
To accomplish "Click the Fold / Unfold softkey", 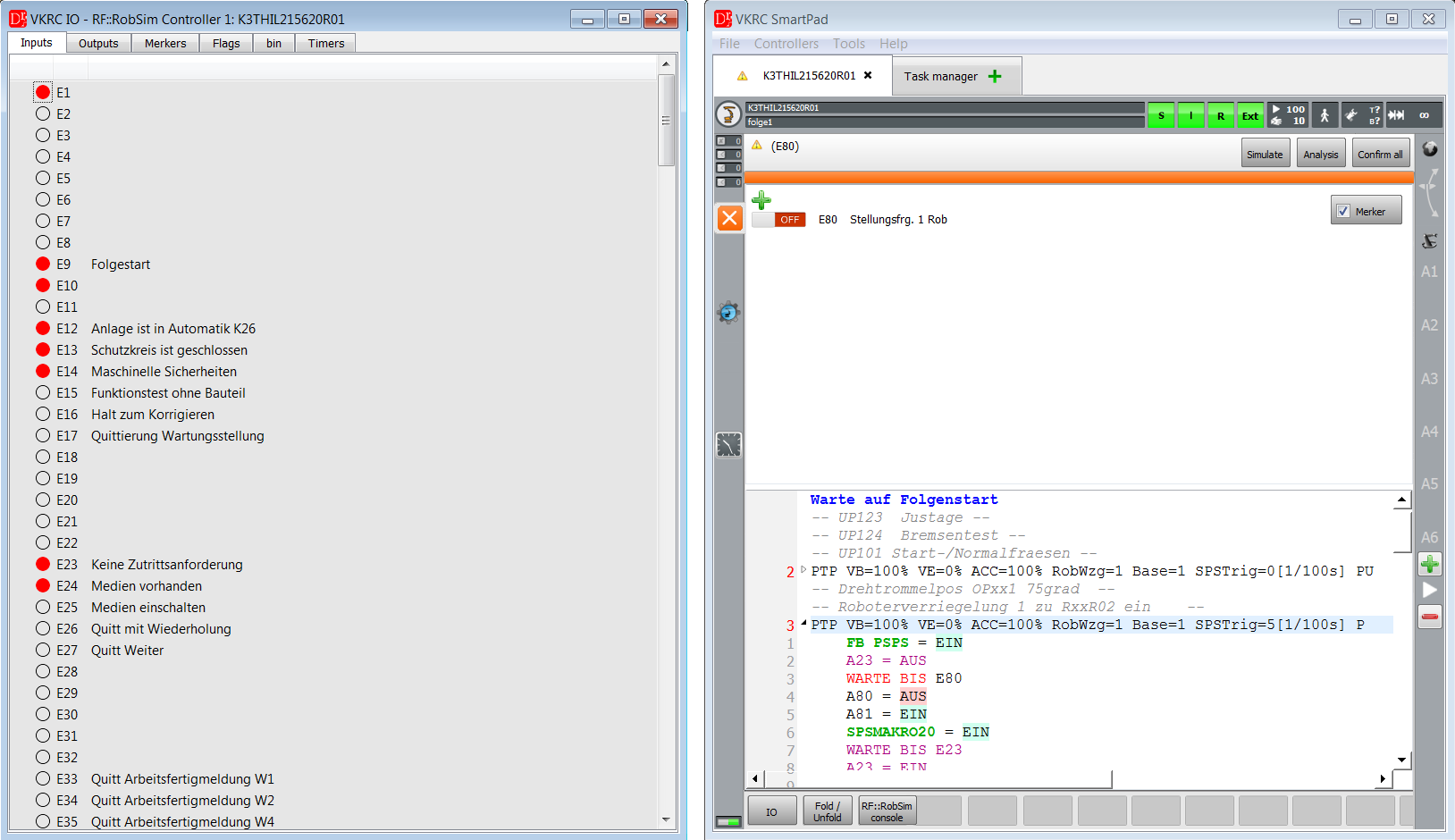I will pyautogui.click(x=827, y=811).
